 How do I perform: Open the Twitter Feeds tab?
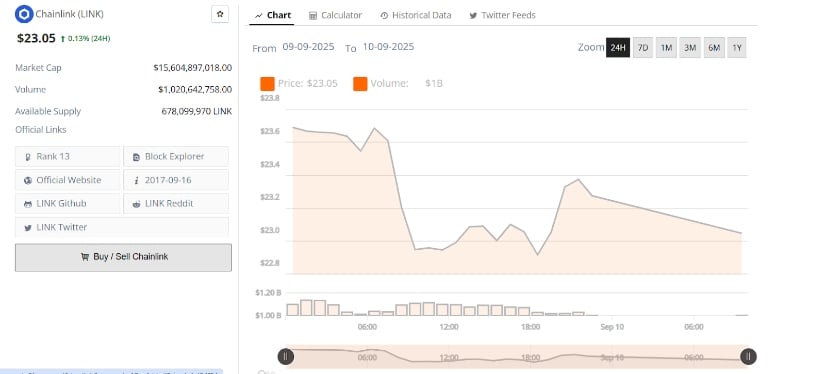502,15
